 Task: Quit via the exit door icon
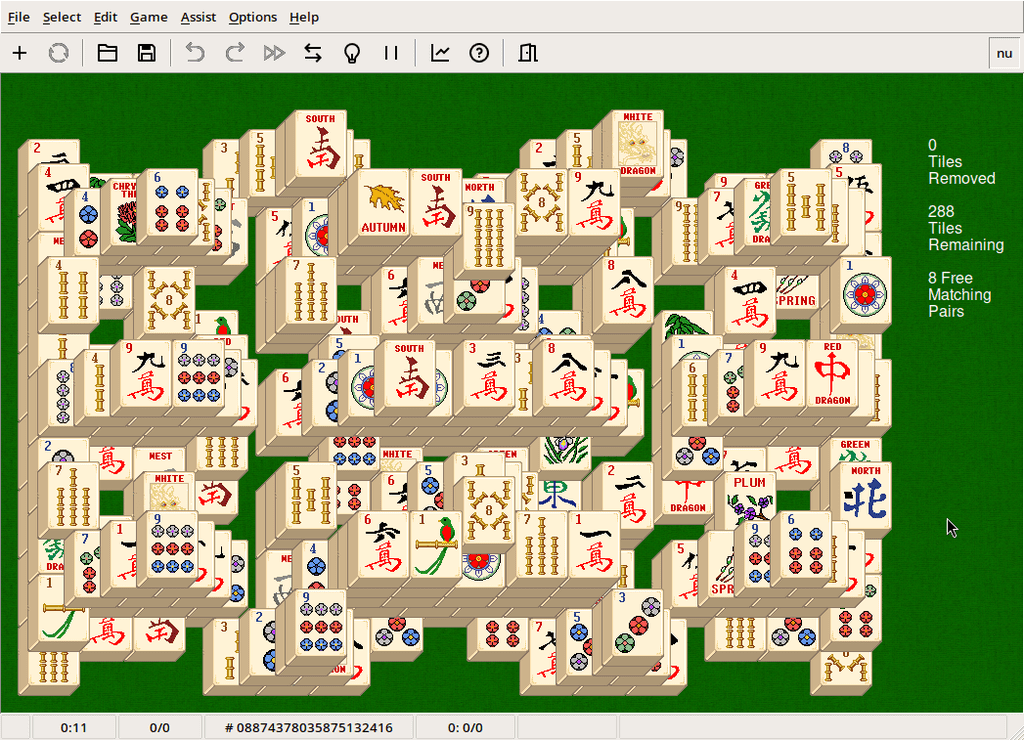tap(528, 53)
